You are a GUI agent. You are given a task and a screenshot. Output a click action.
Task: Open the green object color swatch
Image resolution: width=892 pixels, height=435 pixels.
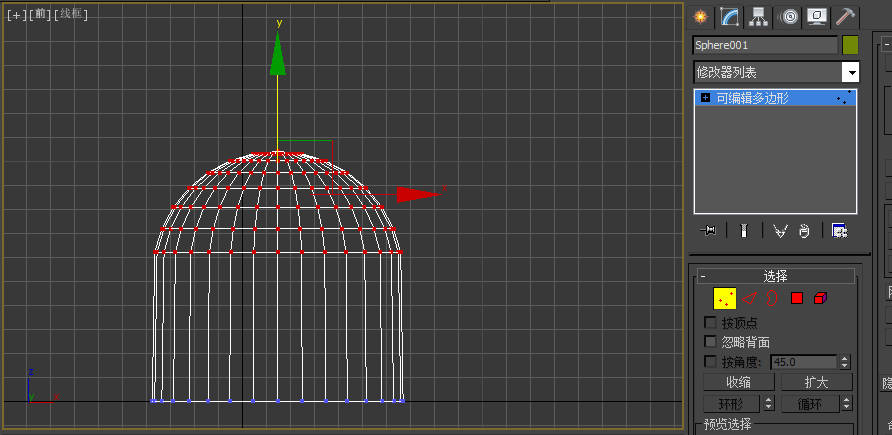click(x=850, y=45)
